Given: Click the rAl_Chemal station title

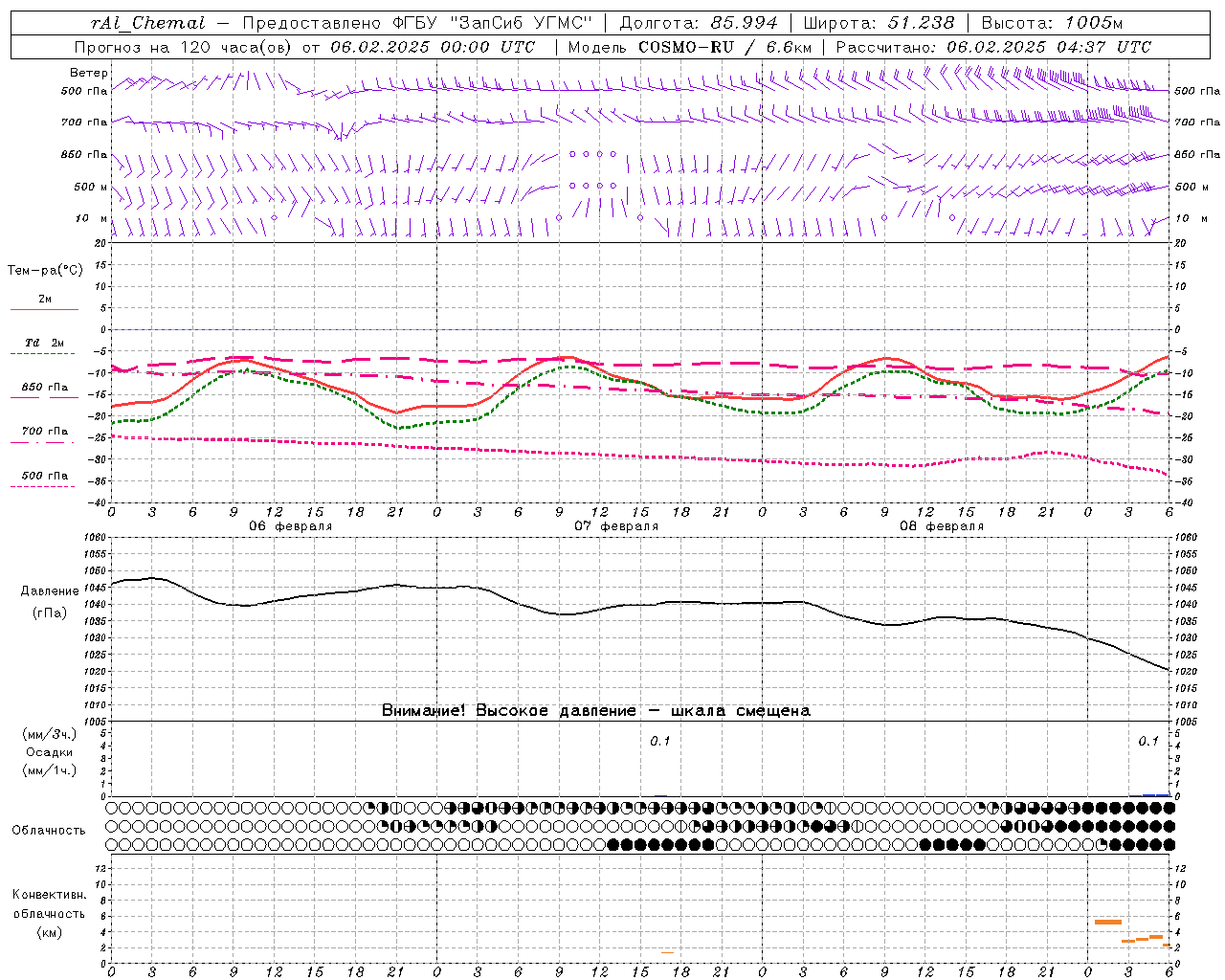Looking at the screenshot, I should pos(147,22).
